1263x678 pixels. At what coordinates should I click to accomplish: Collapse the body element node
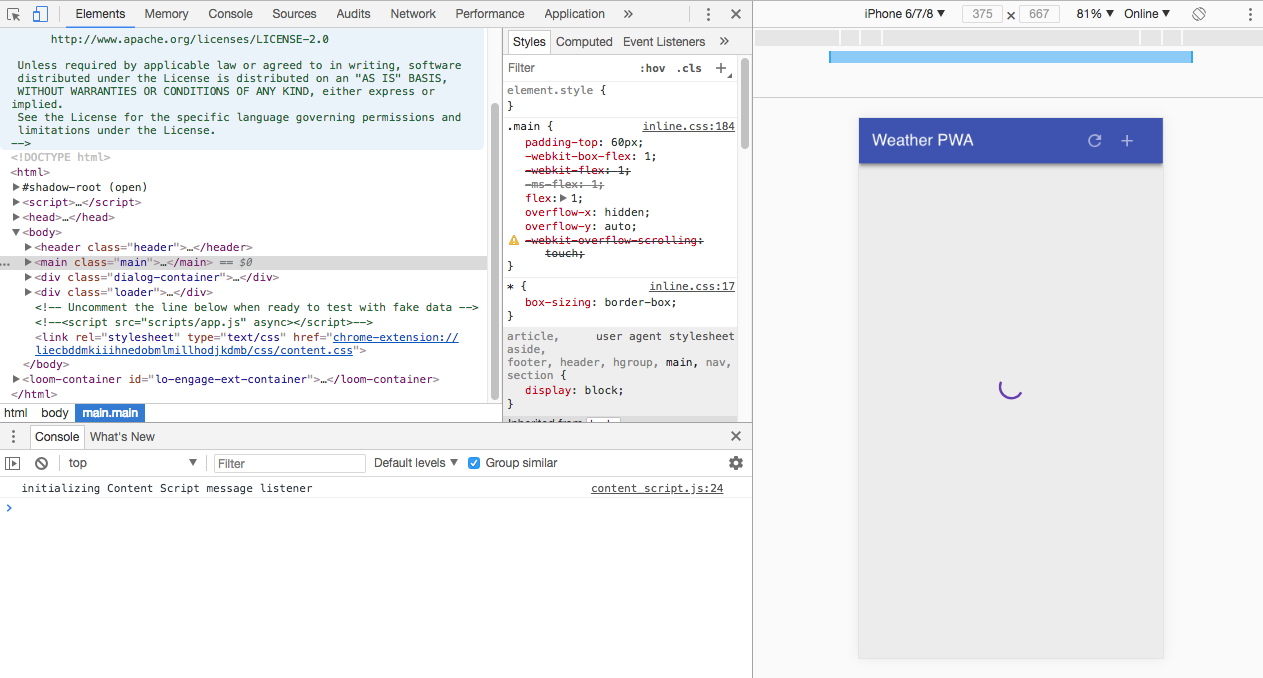tap(16, 232)
